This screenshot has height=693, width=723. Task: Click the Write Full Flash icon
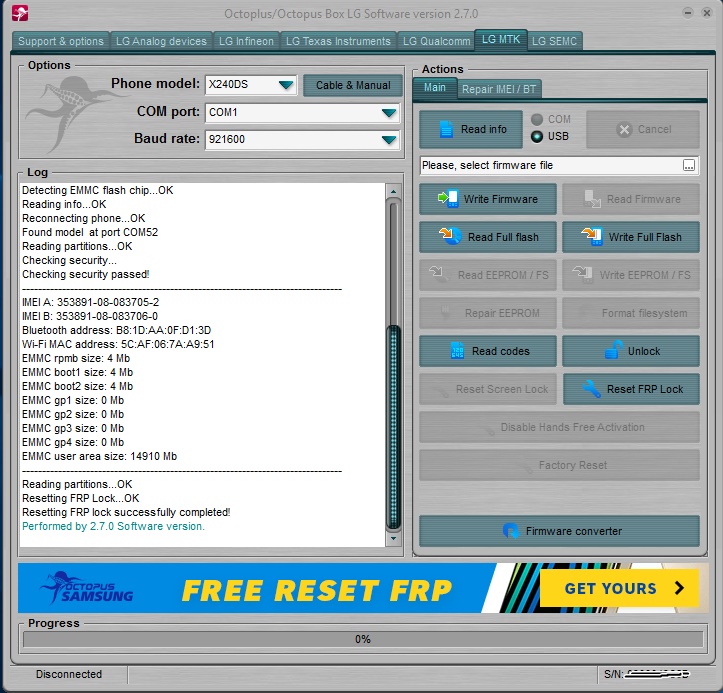pos(592,236)
